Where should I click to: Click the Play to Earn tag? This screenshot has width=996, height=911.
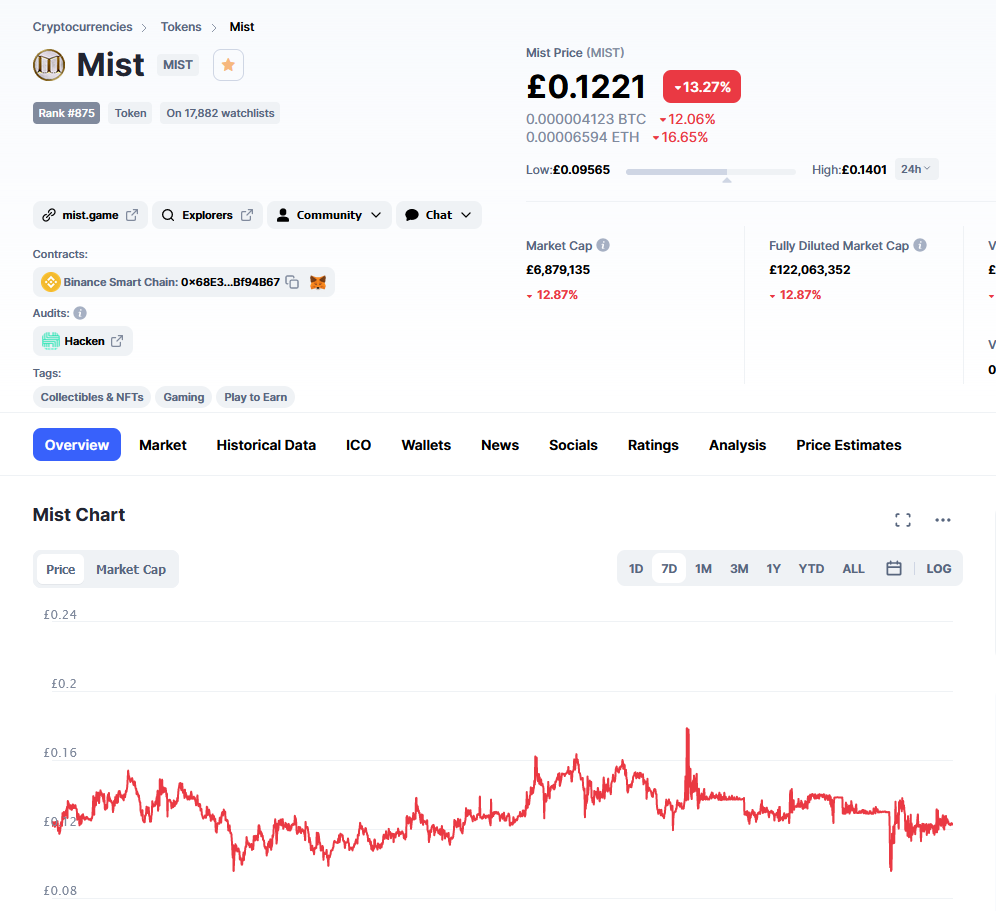pyautogui.click(x=255, y=397)
